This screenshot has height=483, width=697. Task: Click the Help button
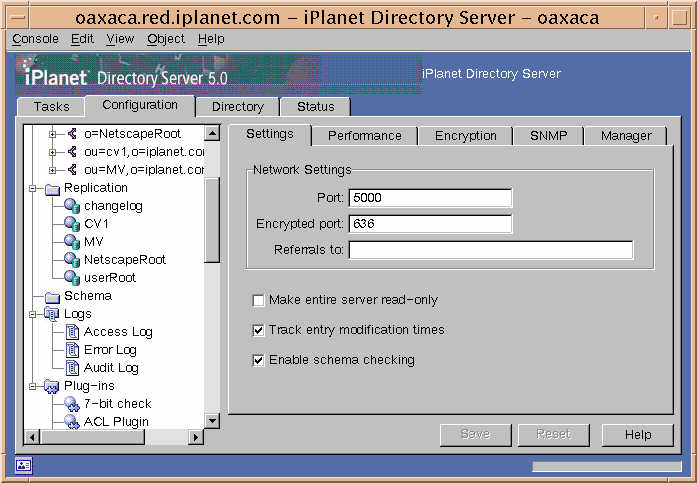(x=638, y=434)
